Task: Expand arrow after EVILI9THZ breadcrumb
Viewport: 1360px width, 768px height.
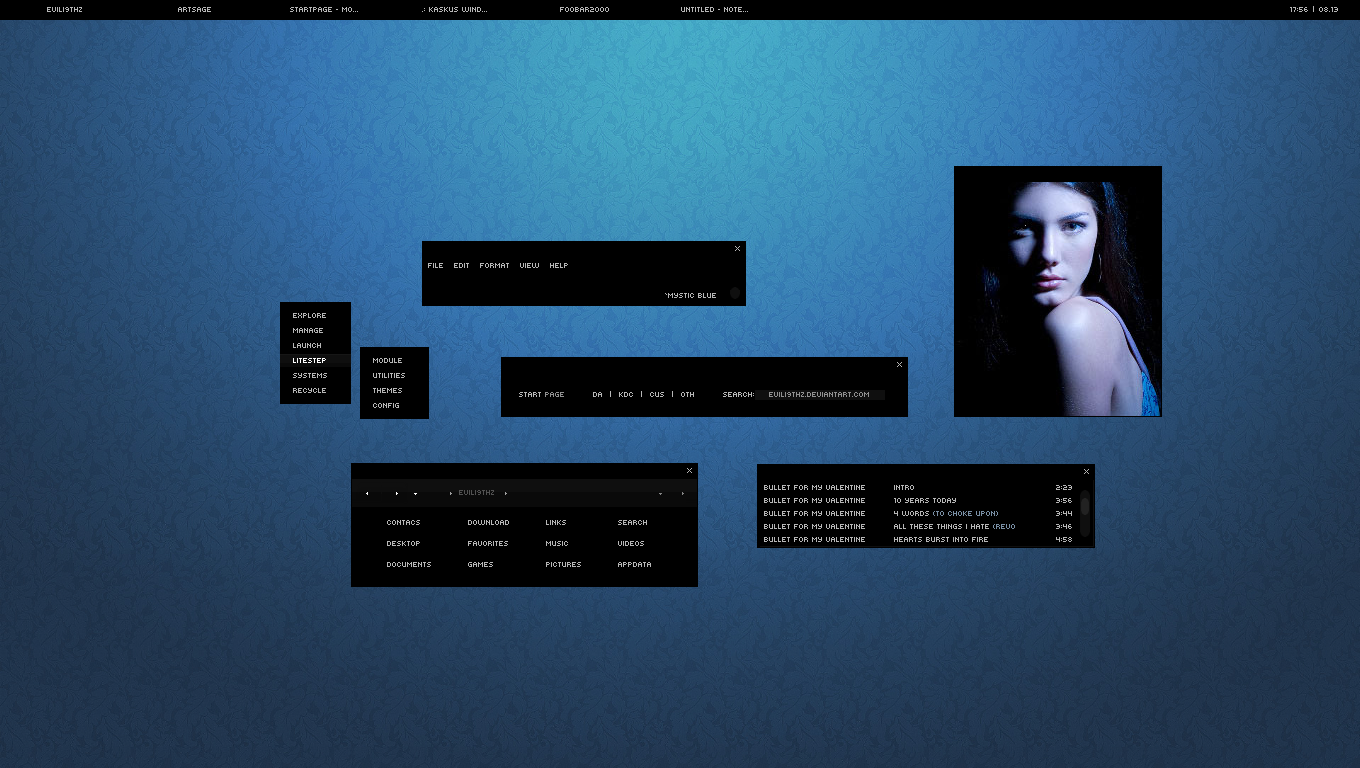Action: (506, 493)
